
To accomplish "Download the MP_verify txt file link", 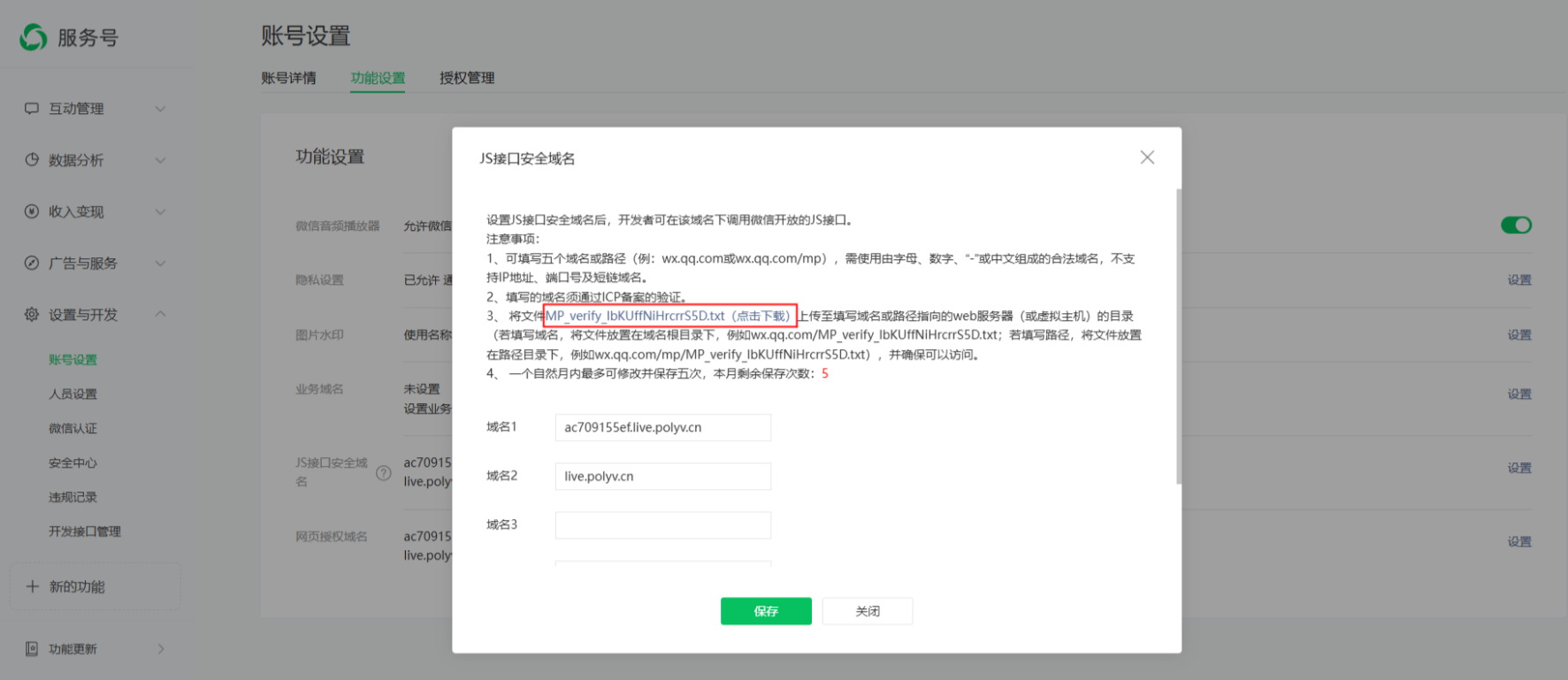I will (669, 316).
